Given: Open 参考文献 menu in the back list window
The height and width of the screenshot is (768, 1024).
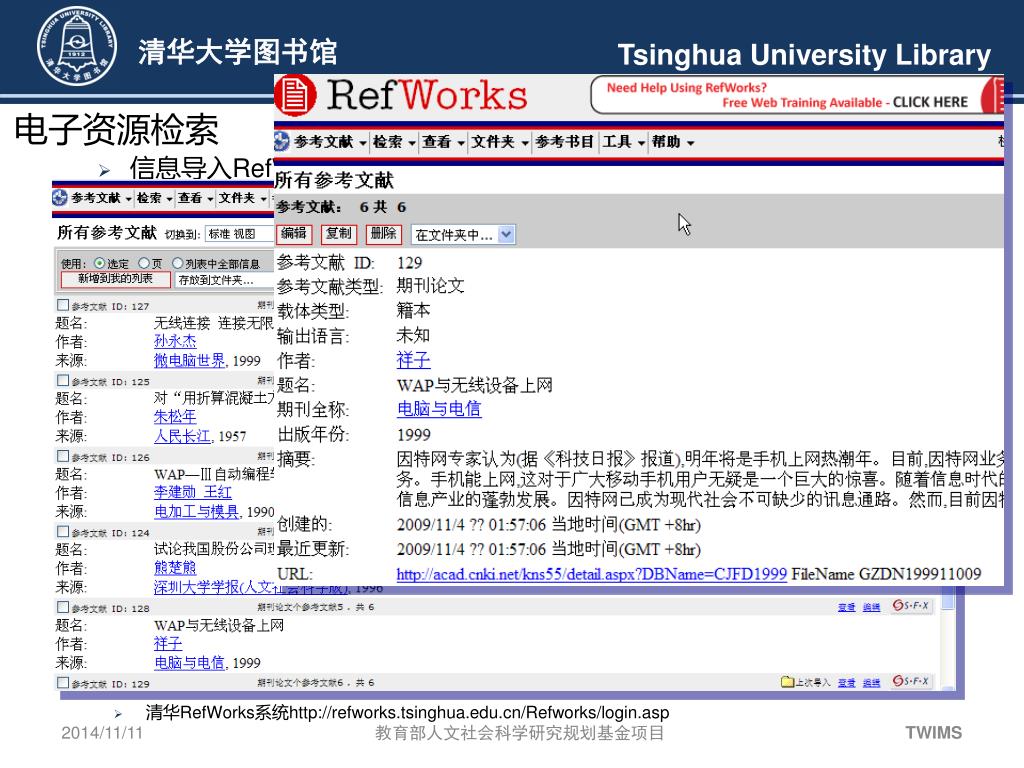Looking at the screenshot, I should pyautogui.click(x=101, y=198).
